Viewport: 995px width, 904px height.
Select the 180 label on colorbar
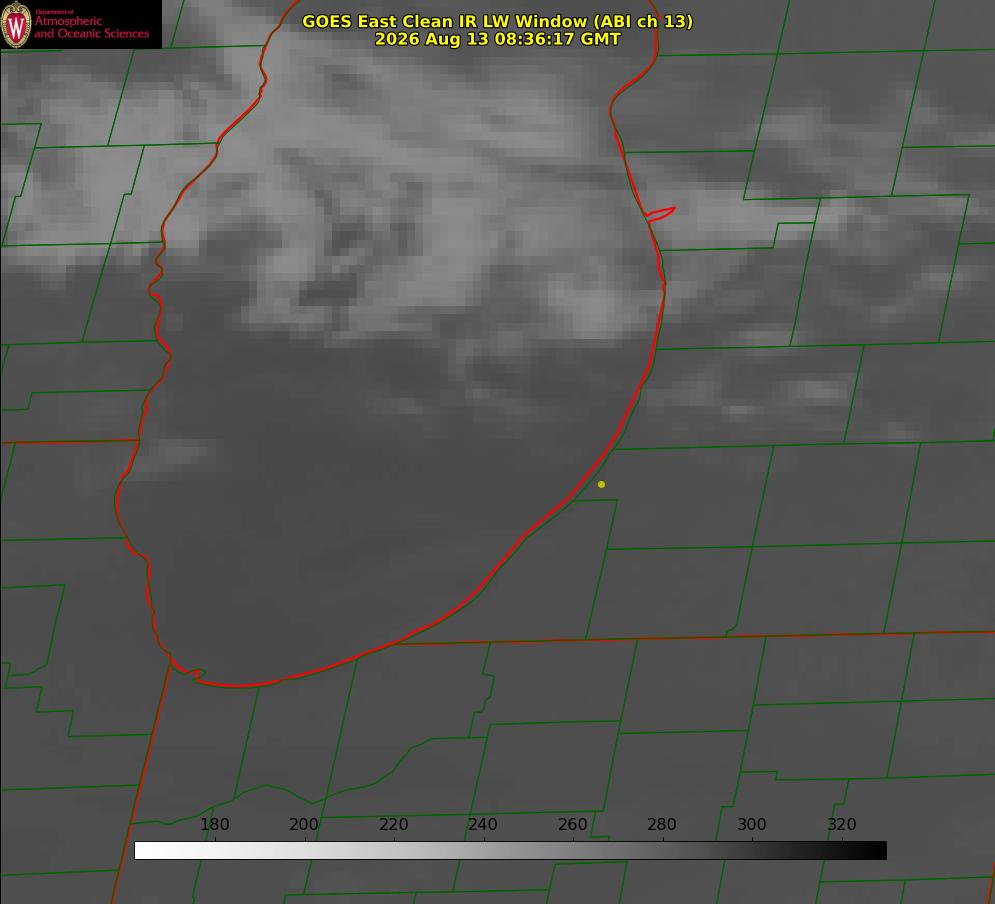pos(214,824)
